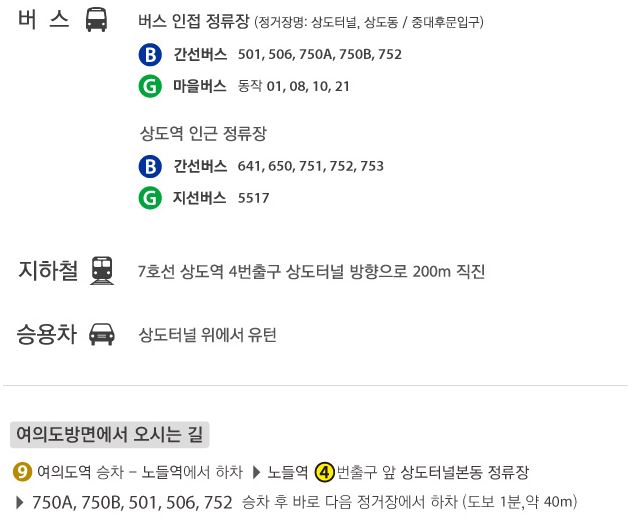The width and height of the screenshot is (634, 528).
Task: Click the blue B badge next to 501, 506 routes
Action: [x=150, y=54]
